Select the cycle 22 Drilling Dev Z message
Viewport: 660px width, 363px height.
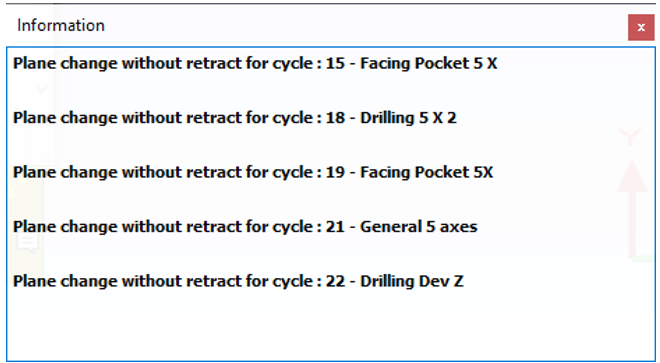(238, 281)
